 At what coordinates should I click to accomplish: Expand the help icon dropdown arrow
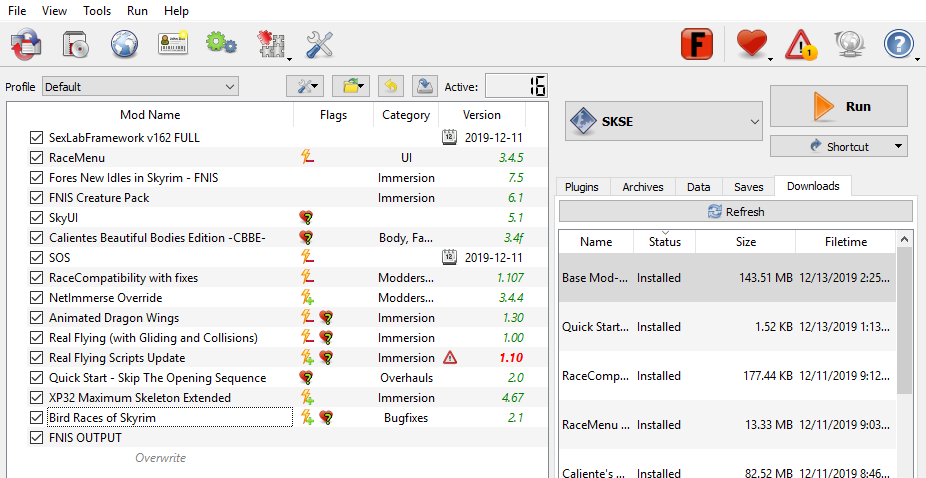coord(917,58)
